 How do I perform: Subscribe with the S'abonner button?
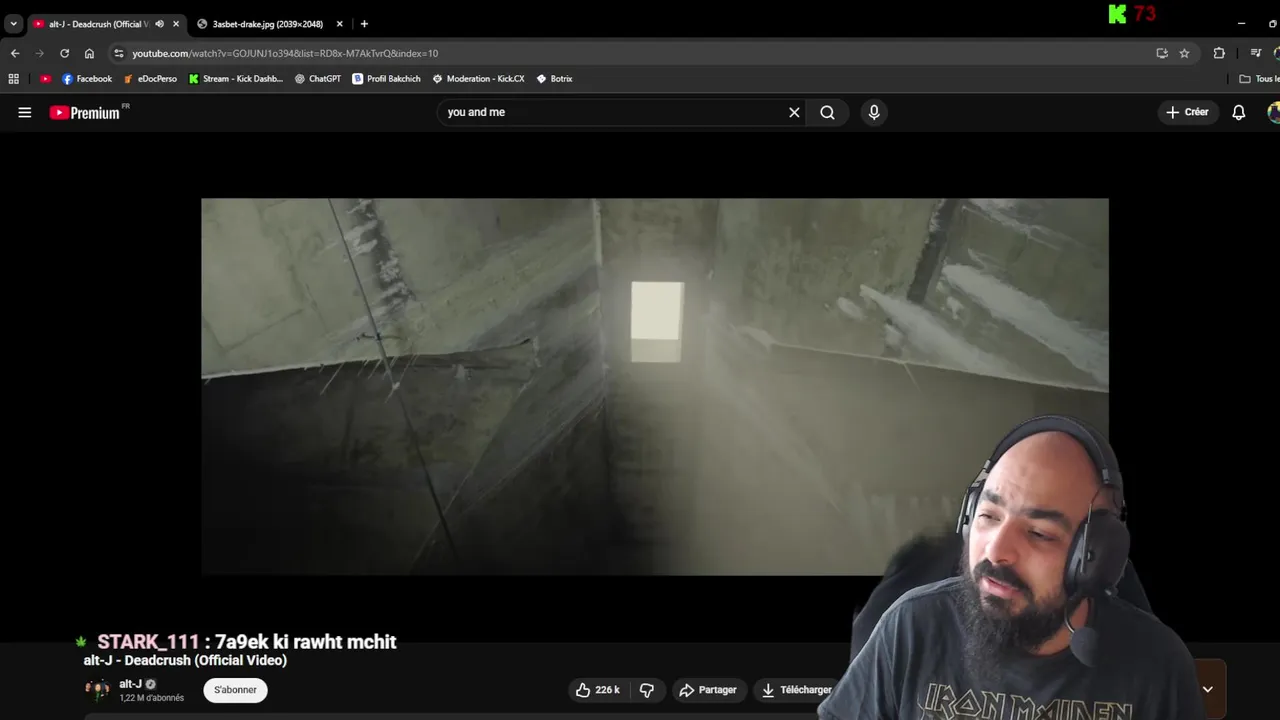click(236, 690)
